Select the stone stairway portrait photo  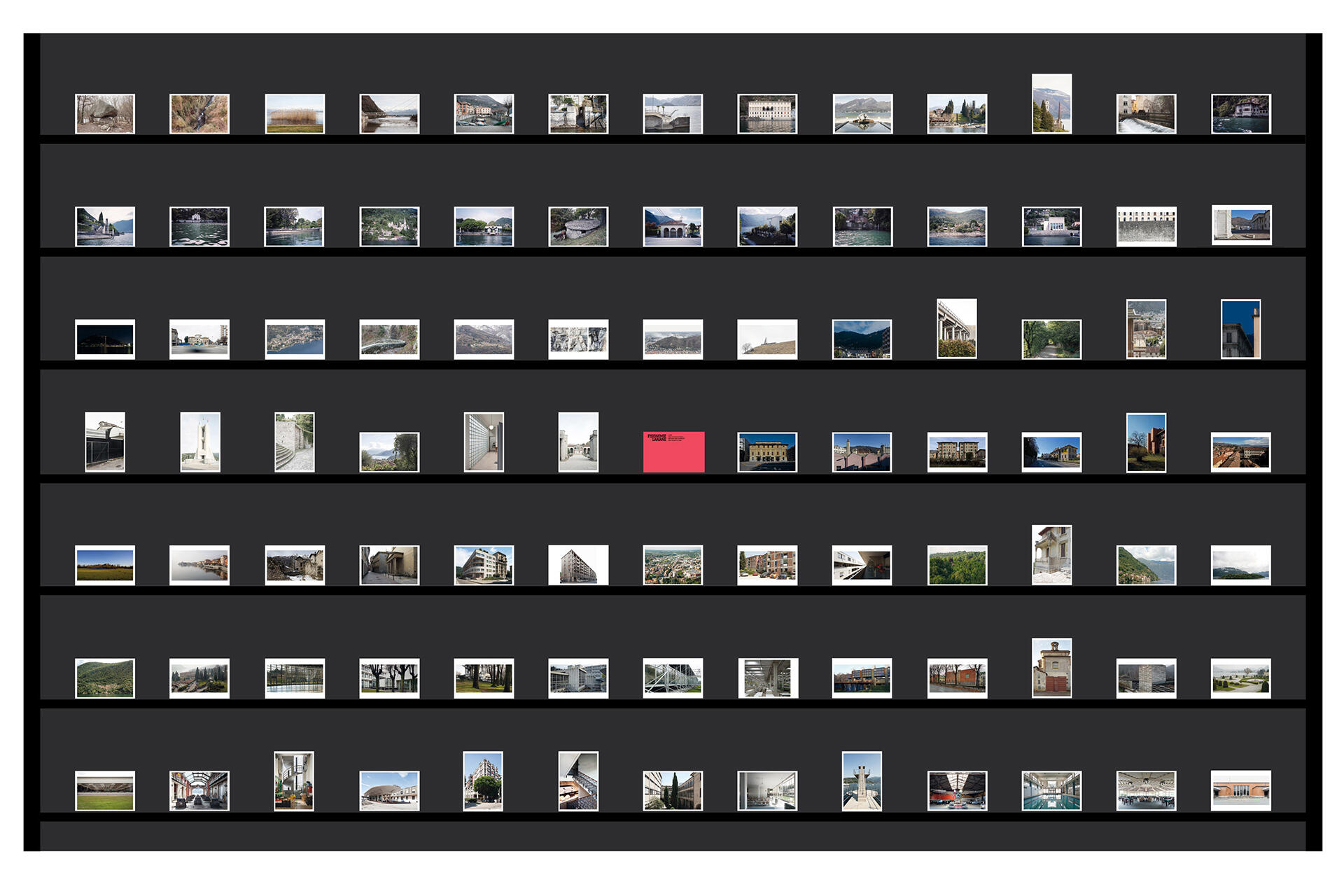(295, 442)
